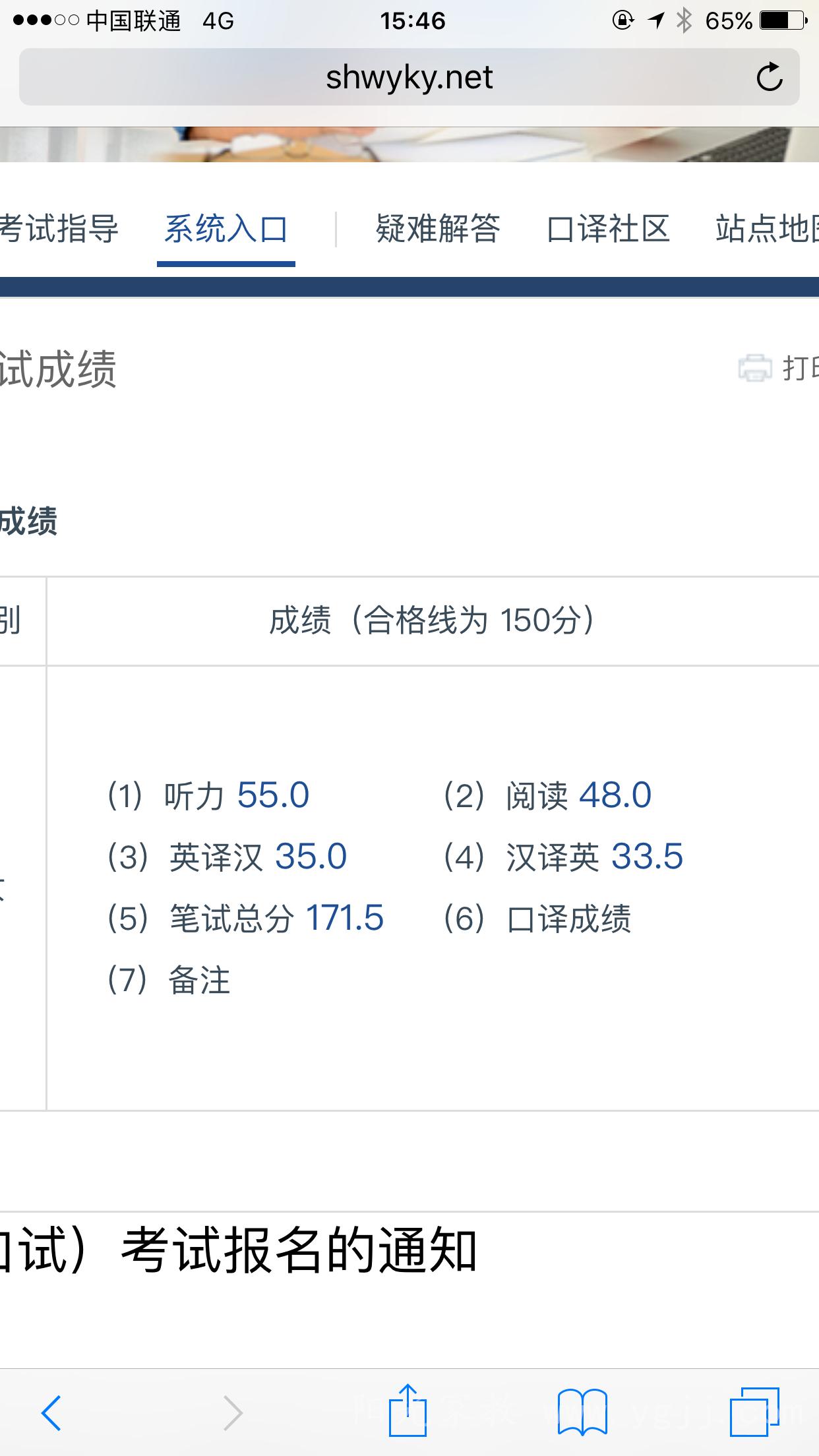Image resolution: width=819 pixels, height=1456 pixels.
Task: Tap the shwyky.net address bar
Action: coord(409,77)
